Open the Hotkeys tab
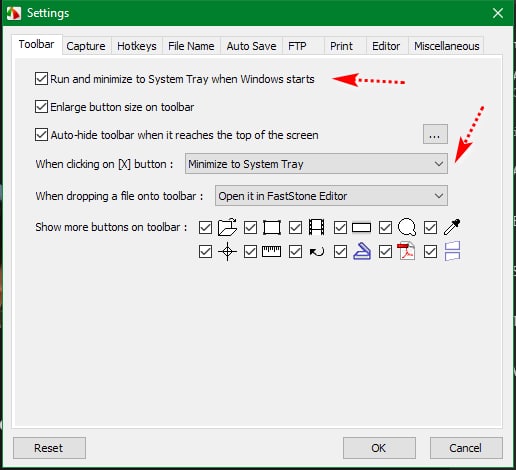The height and width of the screenshot is (470, 516). click(x=137, y=46)
